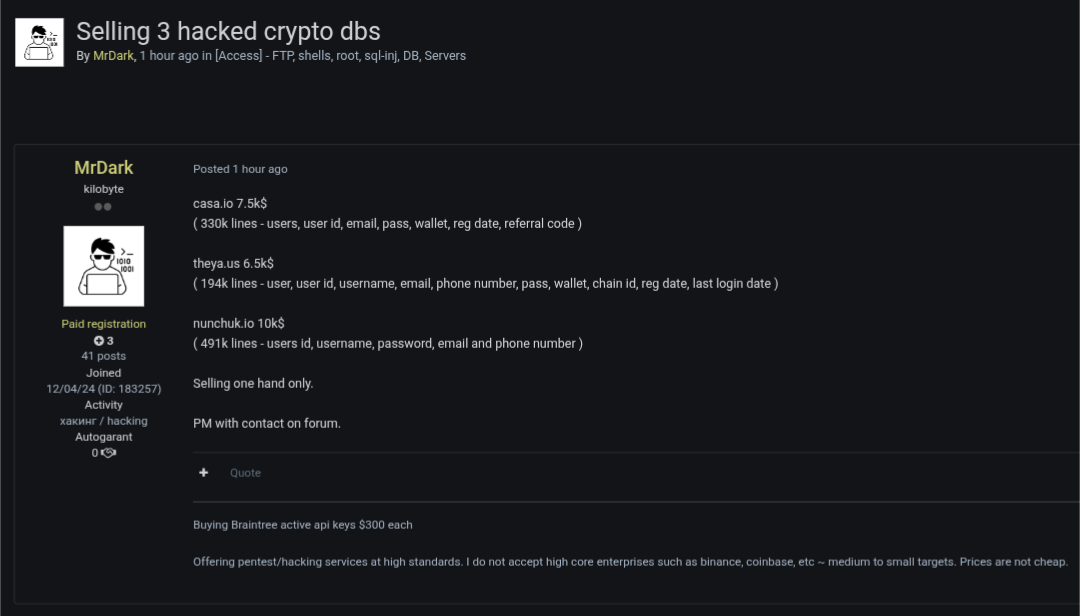This screenshot has width=1080, height=616.
Task: Click the reputation plus icon
Action: (x=99, y=341)
